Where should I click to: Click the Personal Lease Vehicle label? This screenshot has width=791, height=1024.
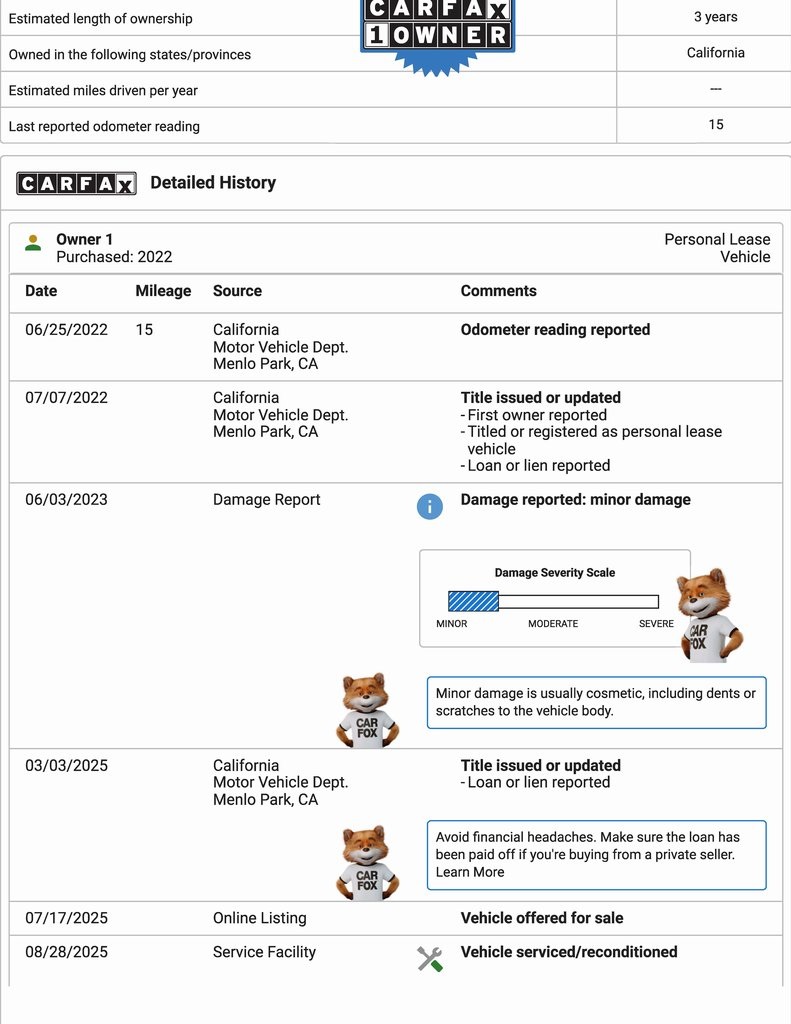(x=717, y=248)
